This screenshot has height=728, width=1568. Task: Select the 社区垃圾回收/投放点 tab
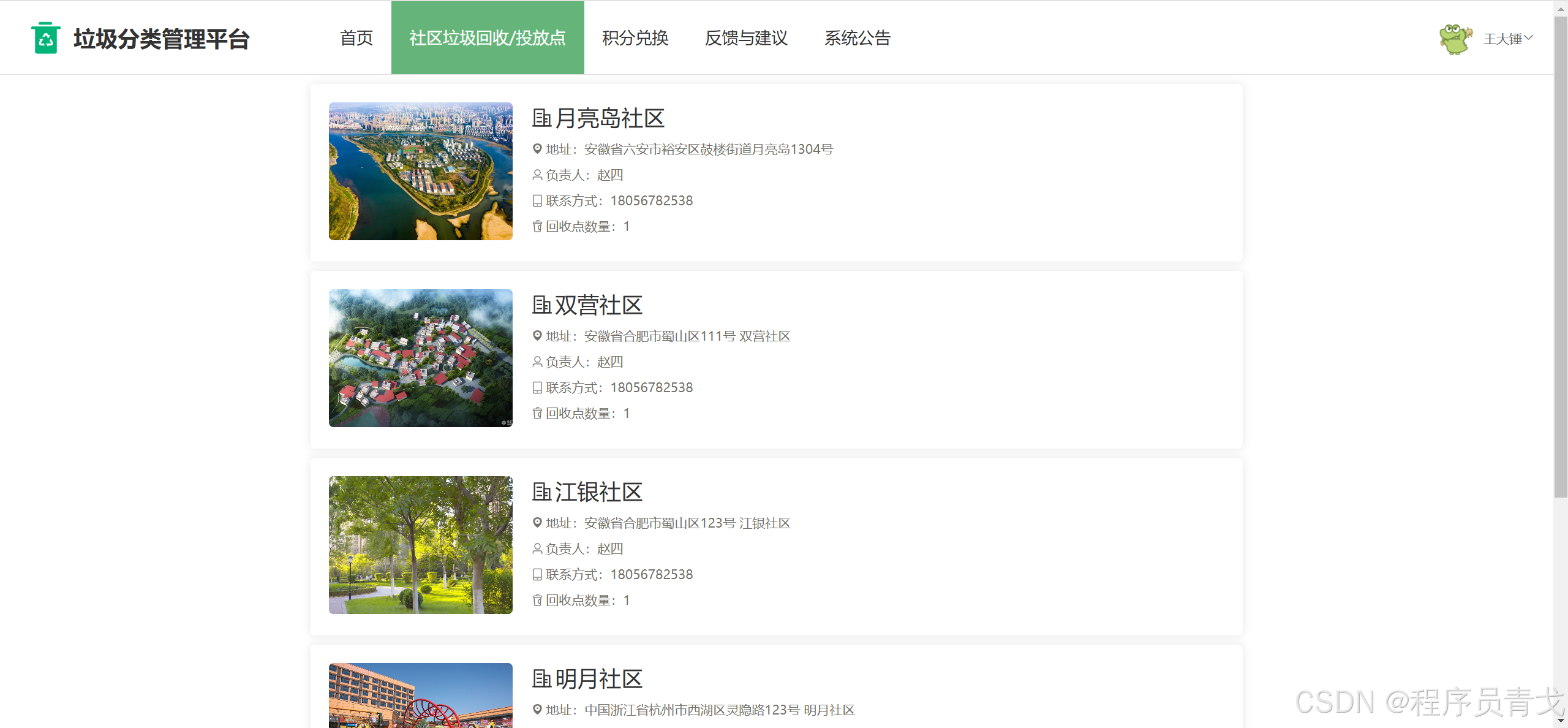pyautogui.click(x=488, y=38)
